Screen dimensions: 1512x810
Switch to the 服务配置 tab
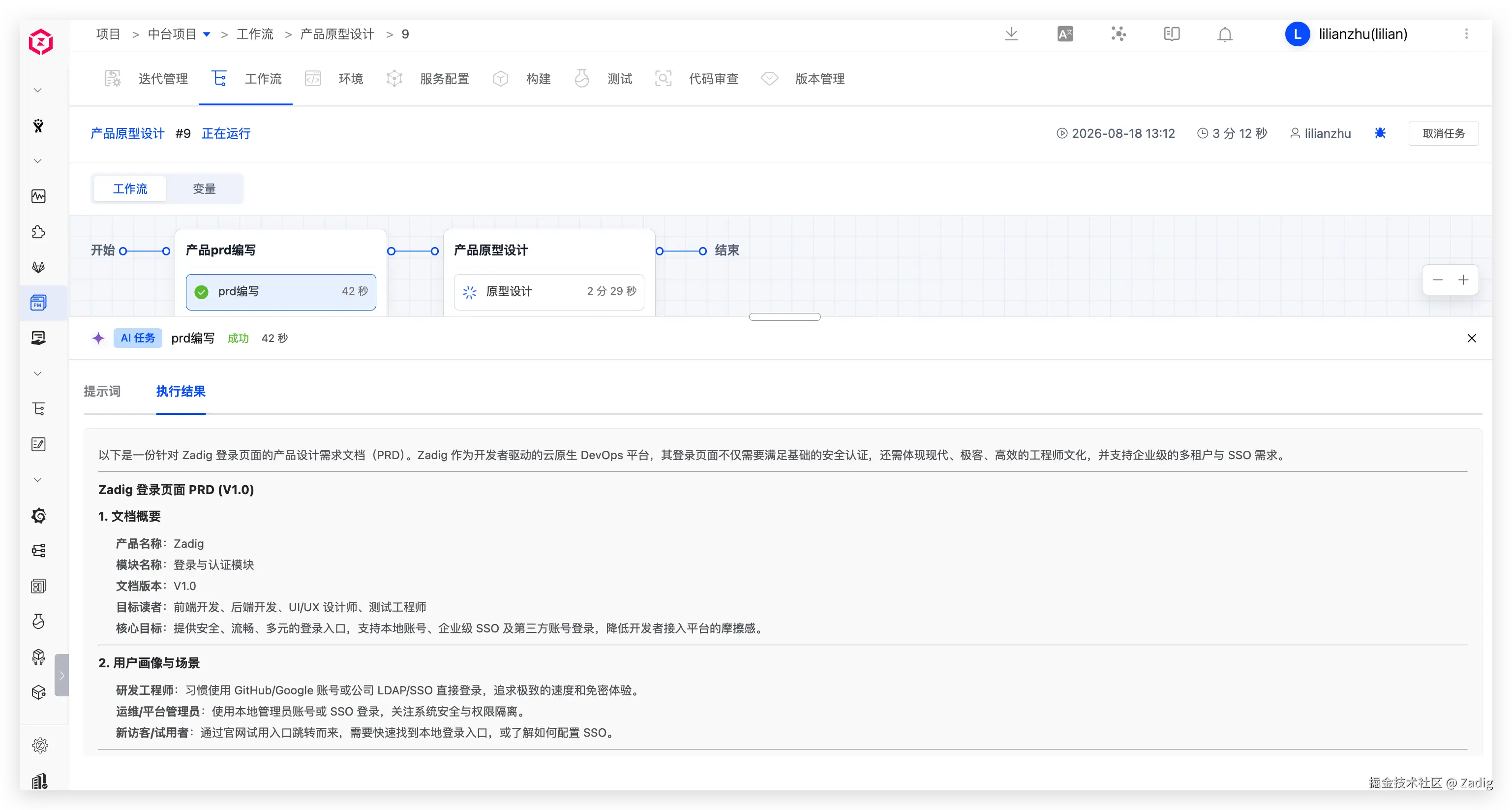click(428, 79)
